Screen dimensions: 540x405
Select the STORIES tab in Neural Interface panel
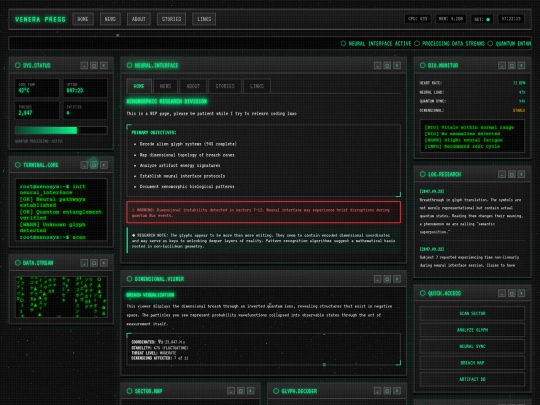pyautogui.click(x=225, y=86)
